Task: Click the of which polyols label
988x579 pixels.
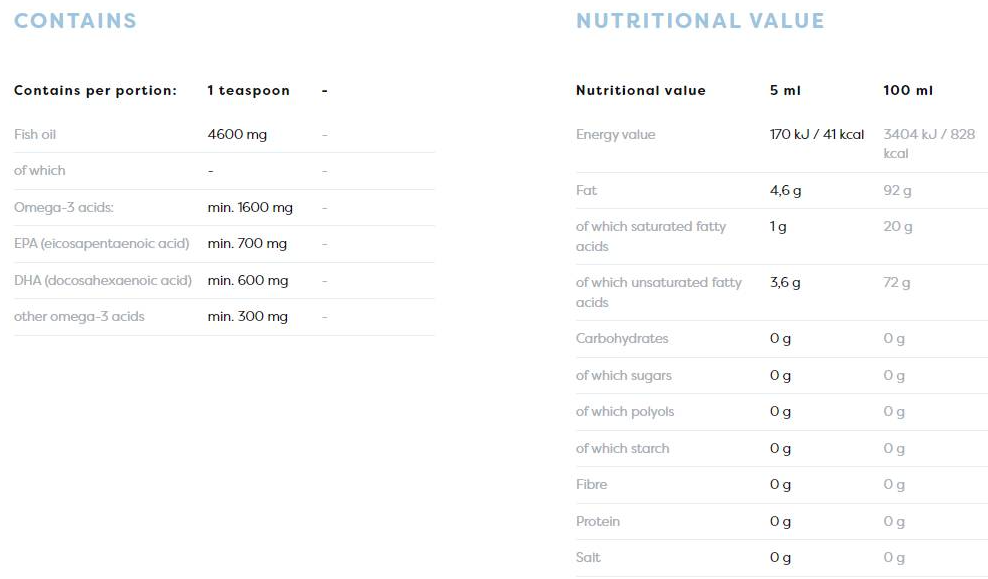Action: [x=625, y=411]
